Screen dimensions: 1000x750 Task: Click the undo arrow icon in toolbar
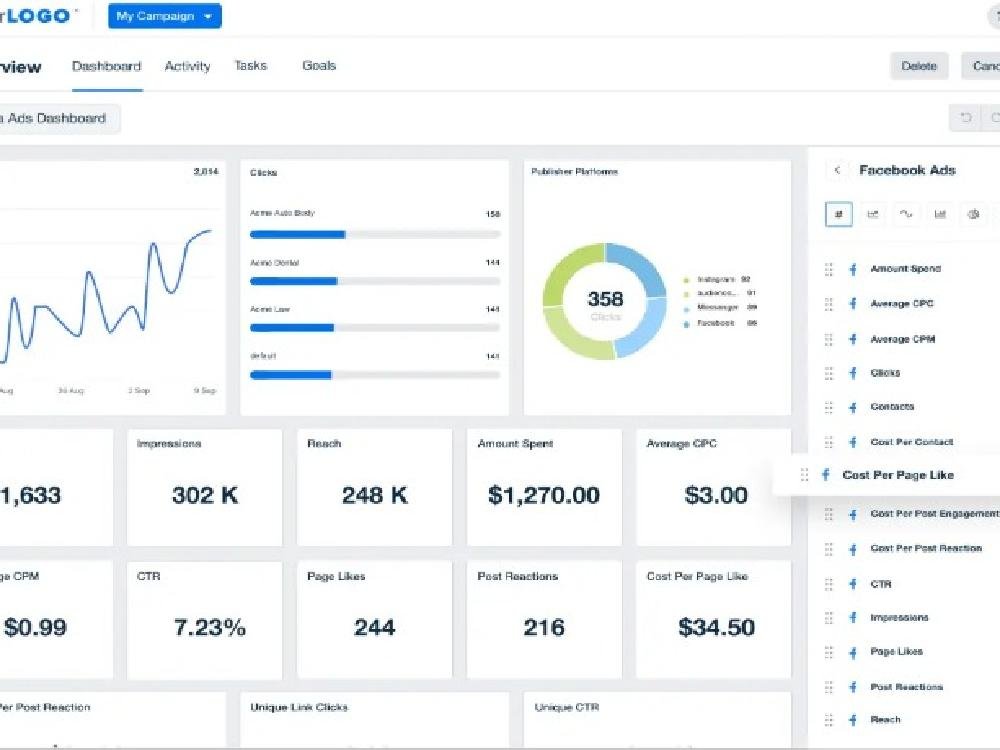[966, 118]
